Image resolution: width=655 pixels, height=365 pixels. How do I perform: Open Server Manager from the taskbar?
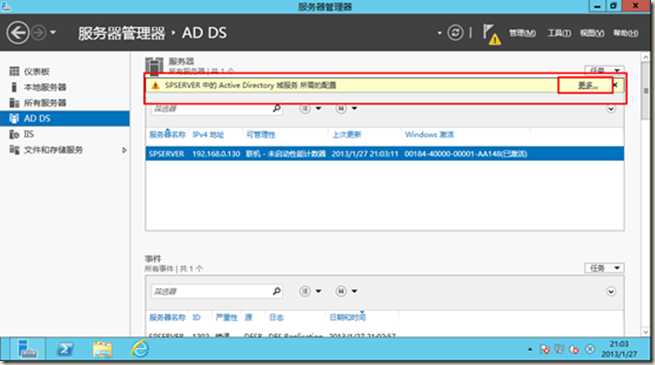pyautogui.click(x=27, y=349)
